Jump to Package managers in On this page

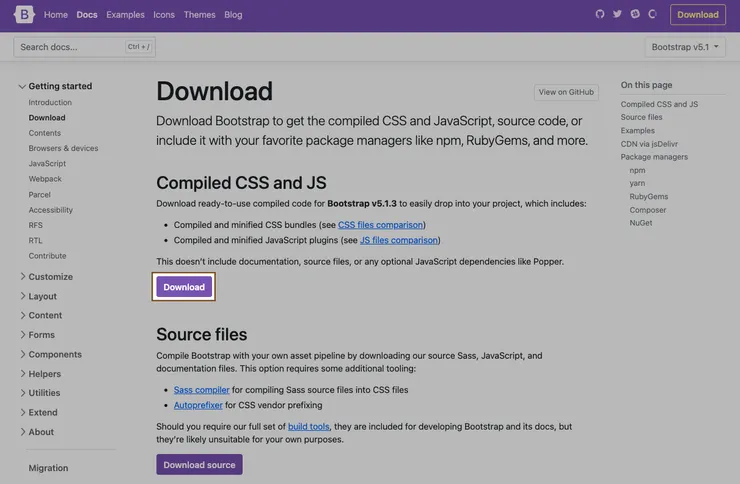tap(654, 157)
